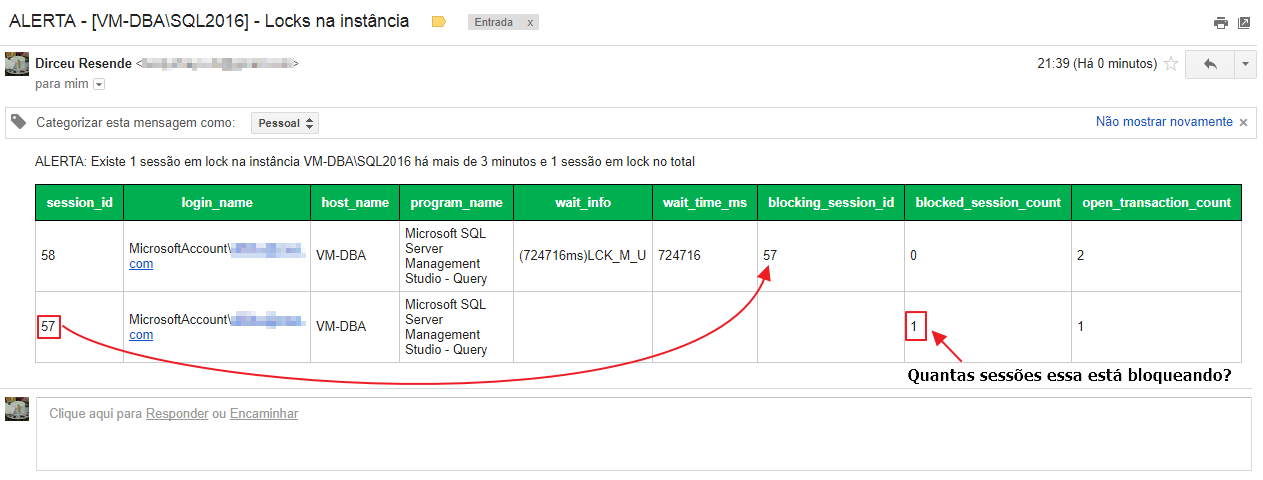Click the avatar beside the reply box

[x=16, y=409]
